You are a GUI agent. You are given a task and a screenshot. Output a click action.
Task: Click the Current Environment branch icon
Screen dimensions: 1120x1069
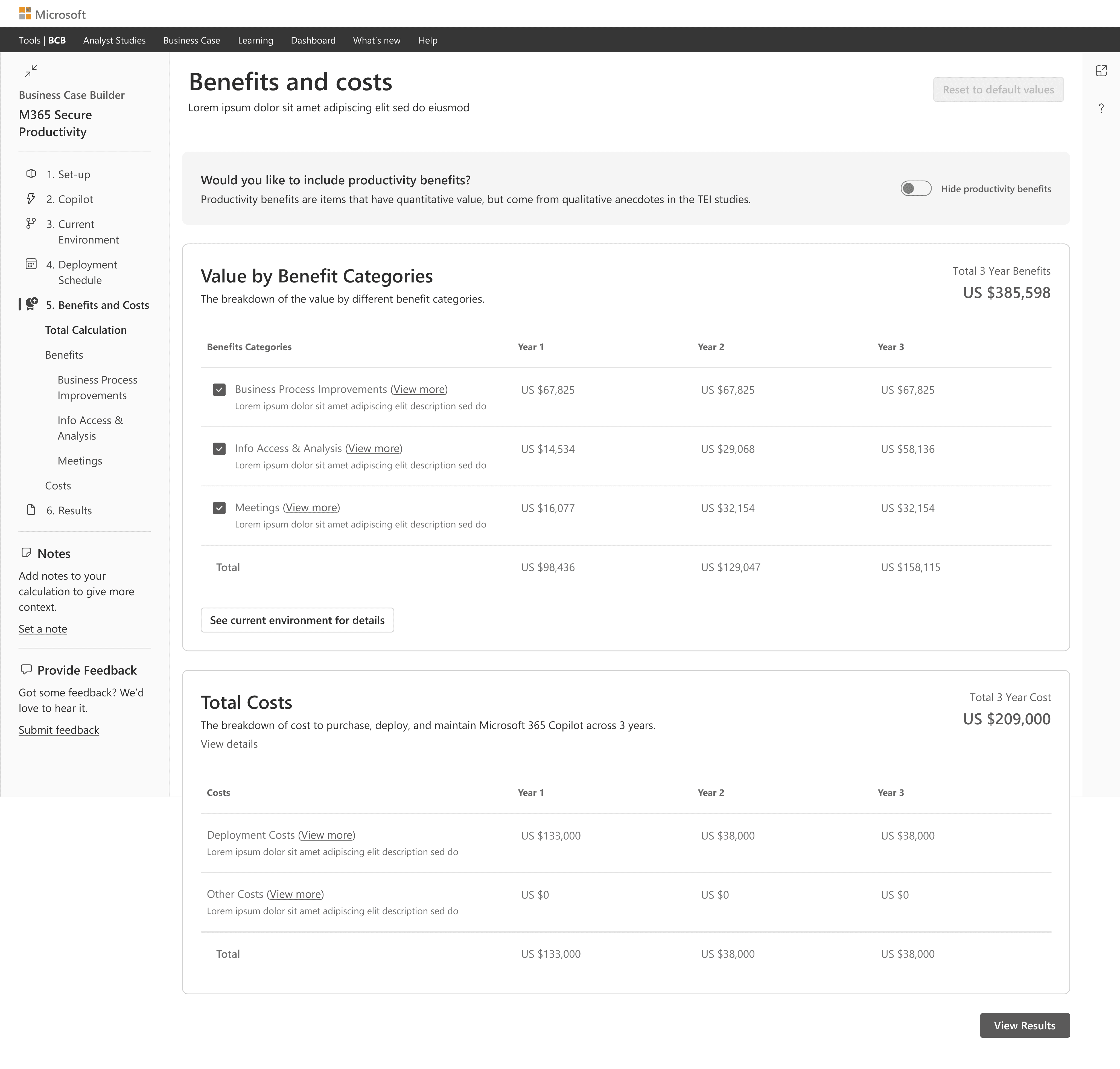pos(31,223)
